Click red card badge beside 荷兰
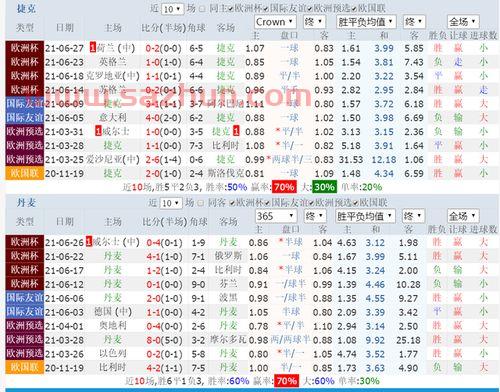The height and width of the screenshot is (392, 500). 93,48
